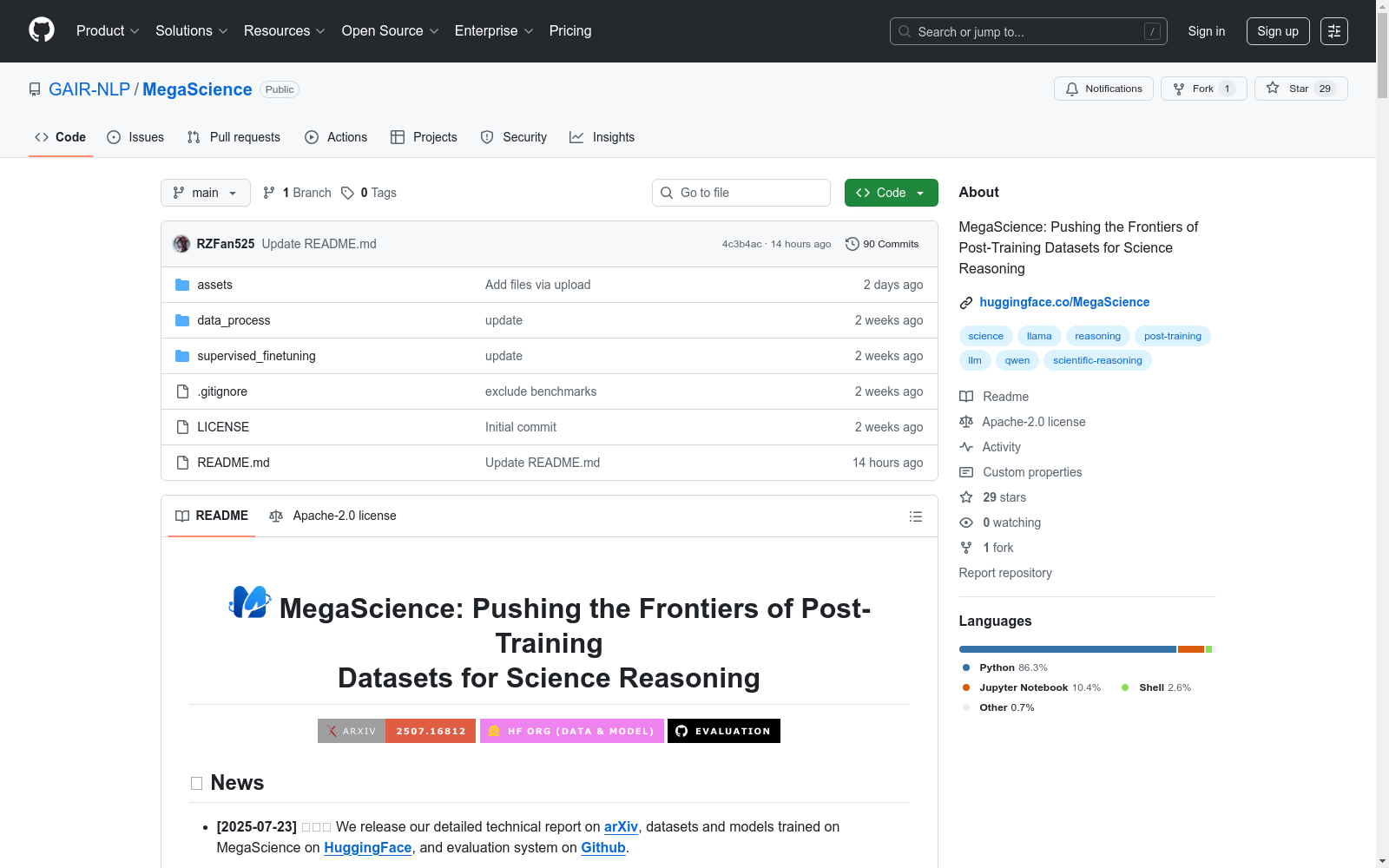Image resolution: width=1389 pixels, height=868 pixels.
Task: Open the supervised_finetuning folder icon
Action: [182, 356]
